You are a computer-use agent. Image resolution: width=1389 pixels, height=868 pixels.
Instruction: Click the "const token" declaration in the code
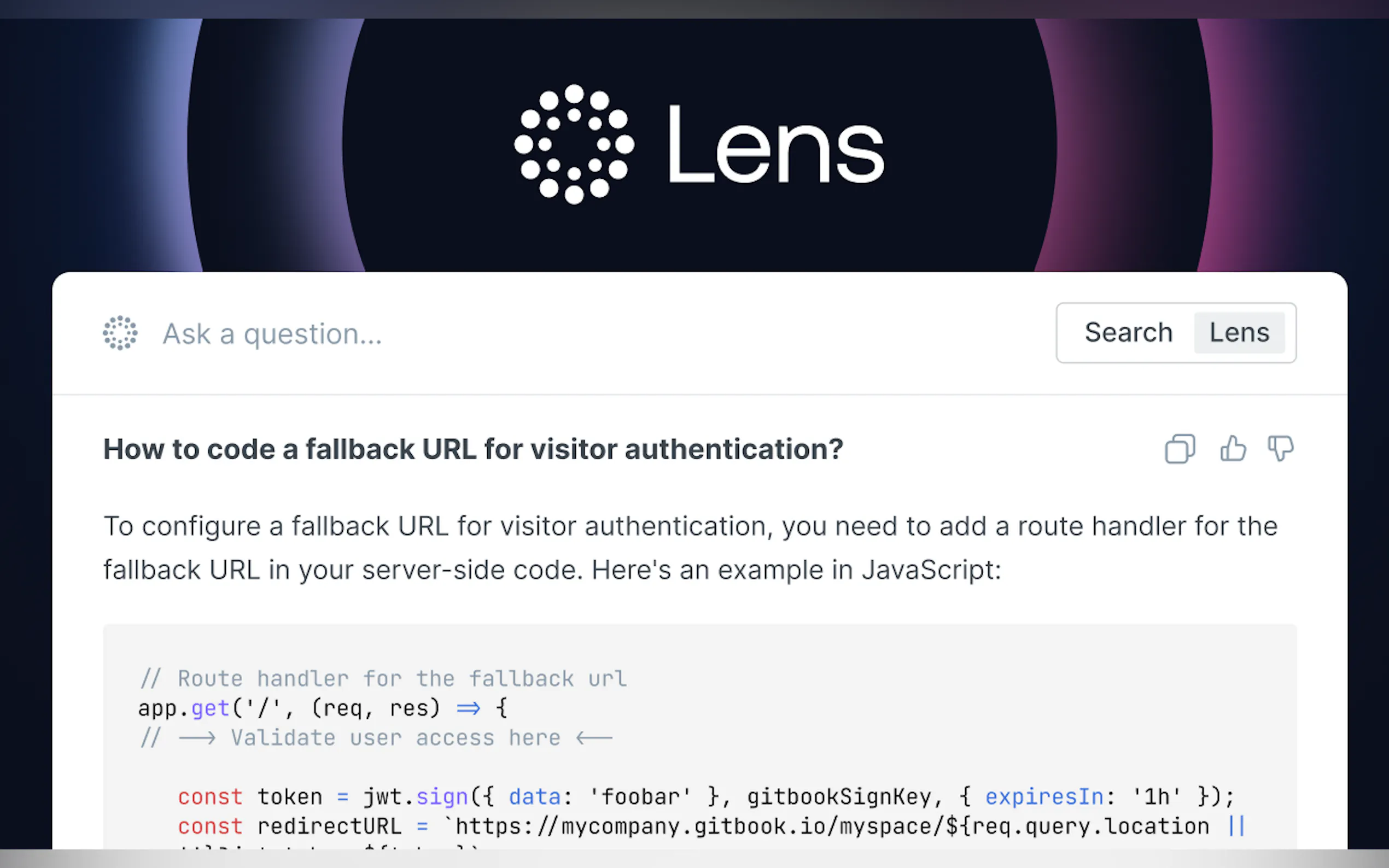point(250,797)
